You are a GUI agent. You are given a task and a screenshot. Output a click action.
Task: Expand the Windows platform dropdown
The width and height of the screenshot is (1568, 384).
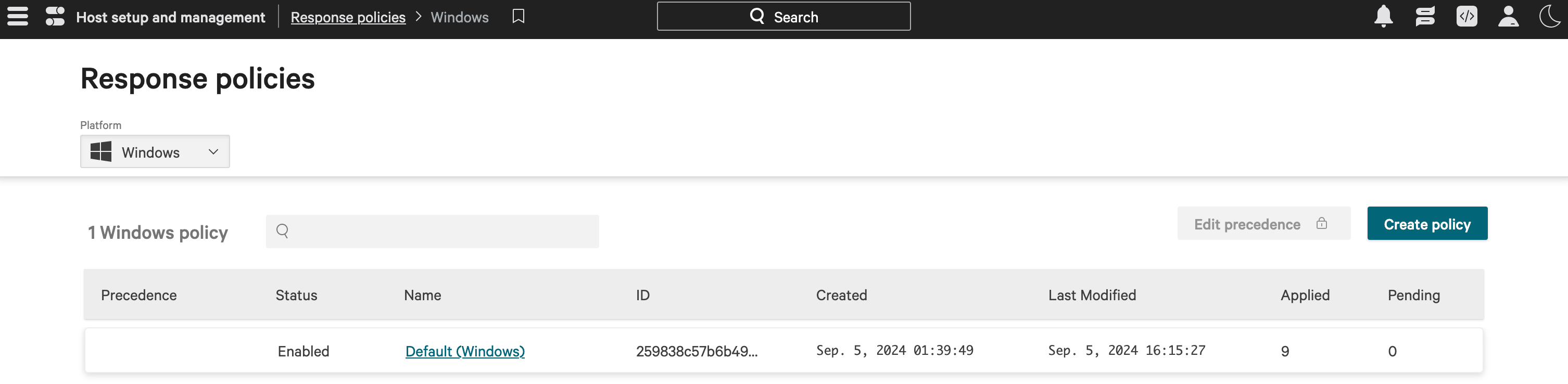point(155,151)
